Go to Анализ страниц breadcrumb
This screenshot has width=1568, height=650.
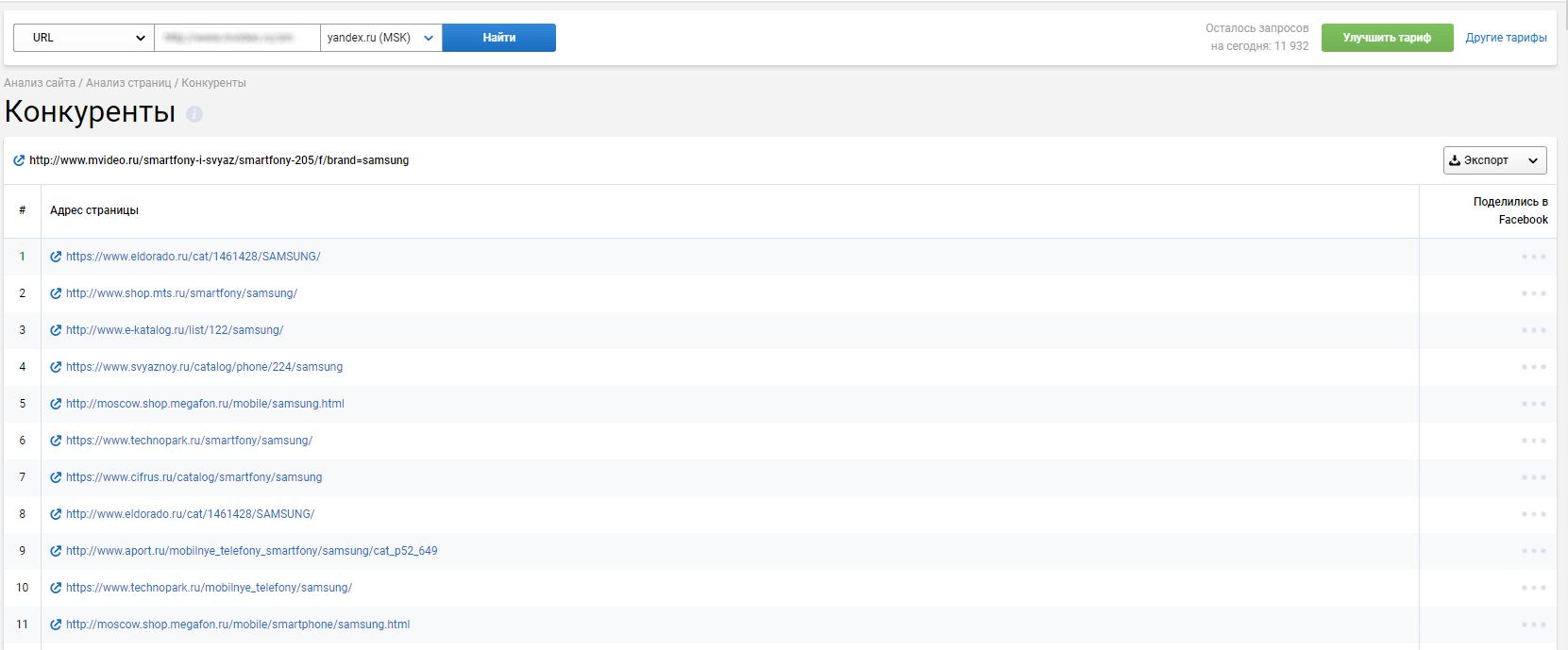128,83
